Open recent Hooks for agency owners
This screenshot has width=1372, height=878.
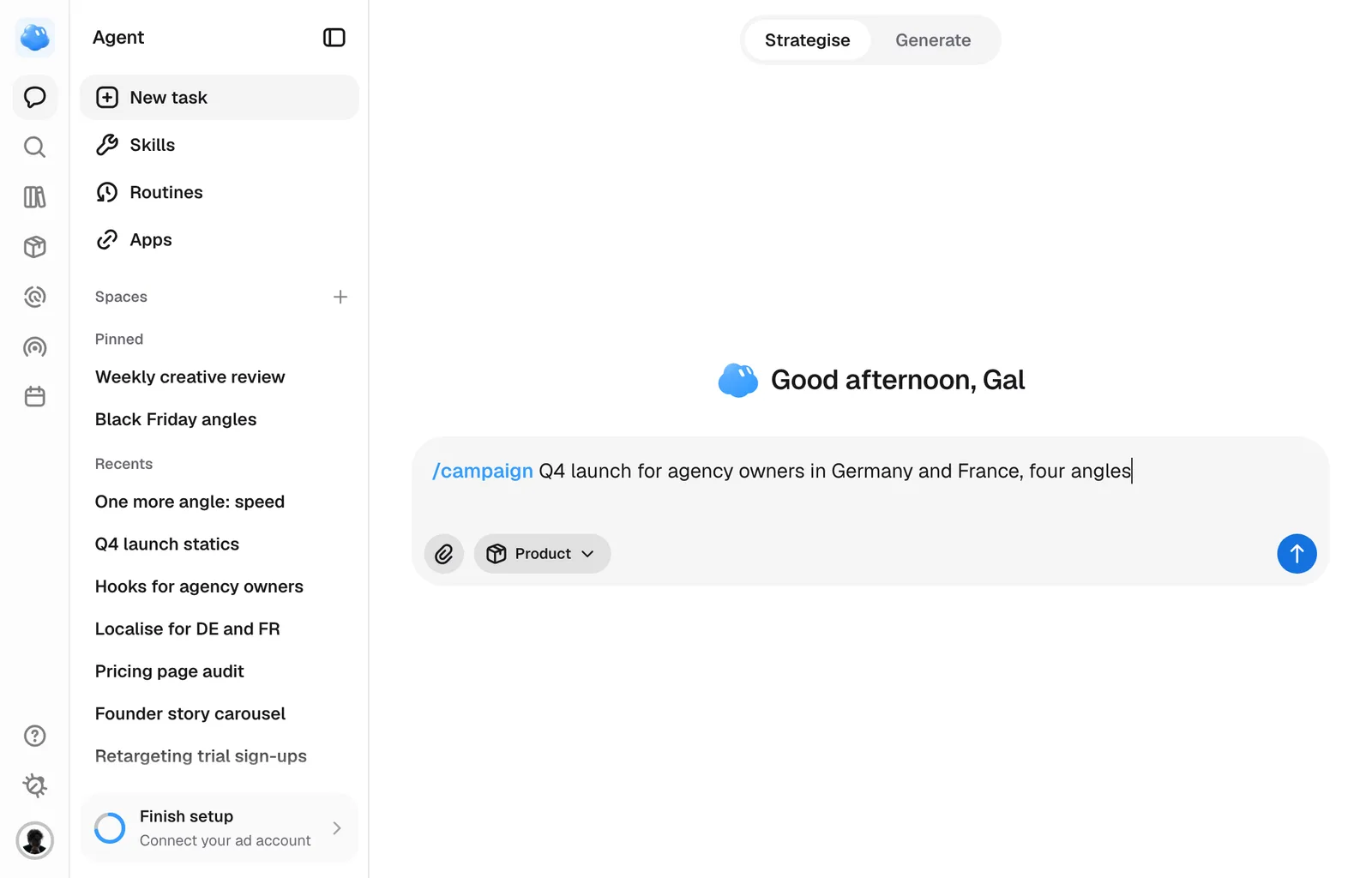tap(199, 586)
